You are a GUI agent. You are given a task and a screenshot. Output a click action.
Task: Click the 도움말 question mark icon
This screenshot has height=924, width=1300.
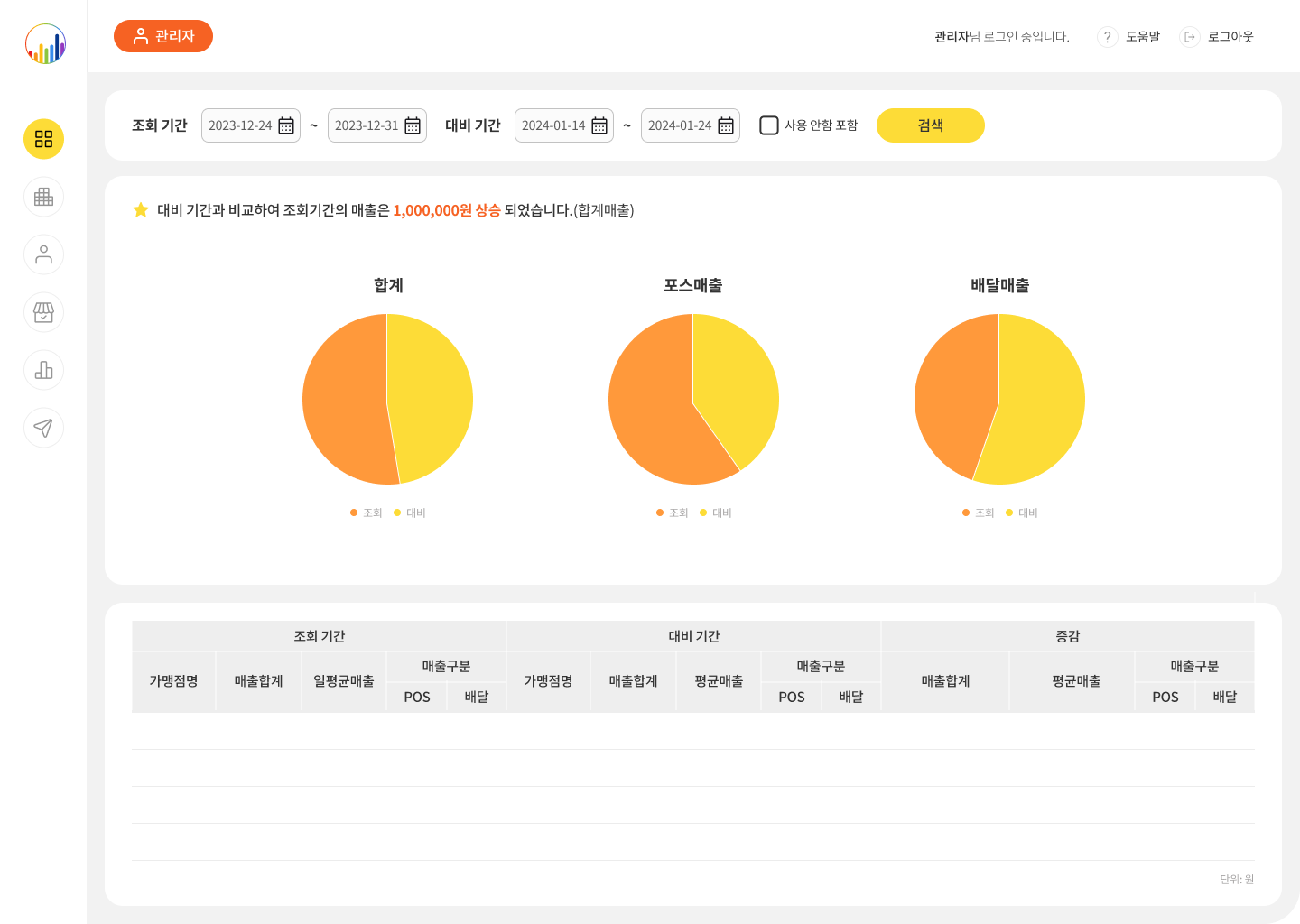click(x=1107, y=37)
